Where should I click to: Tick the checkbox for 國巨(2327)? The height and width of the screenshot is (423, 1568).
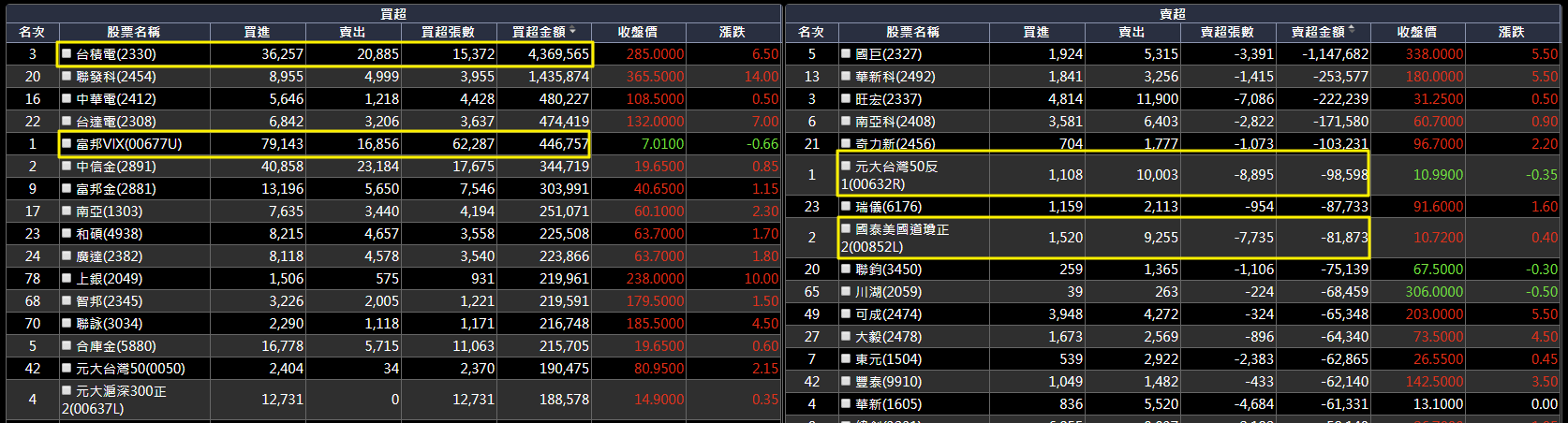(x=846, y=53)
